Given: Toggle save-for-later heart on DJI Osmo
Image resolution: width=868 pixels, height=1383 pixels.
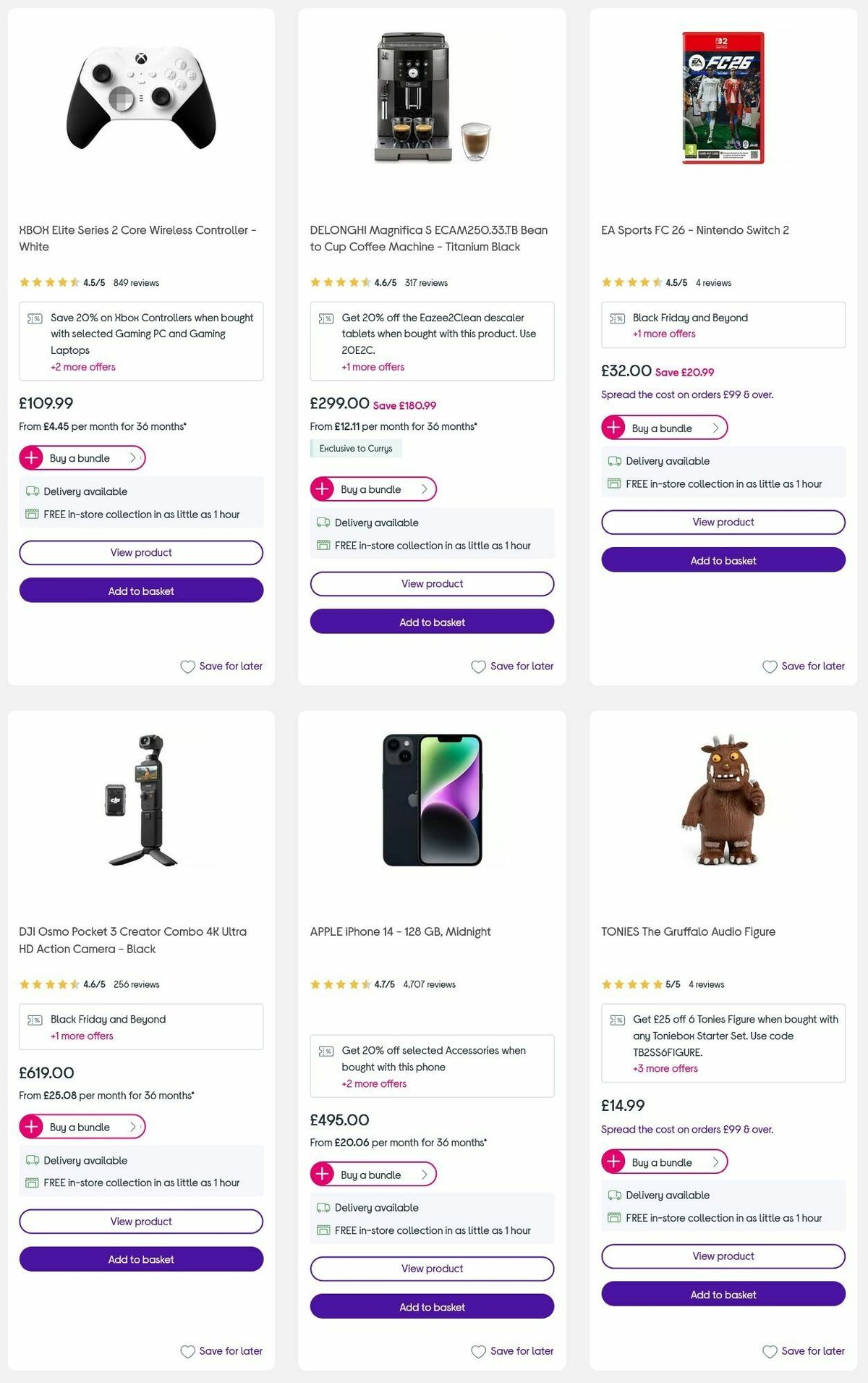Looking at the screenshot, I should (187, 1350).
